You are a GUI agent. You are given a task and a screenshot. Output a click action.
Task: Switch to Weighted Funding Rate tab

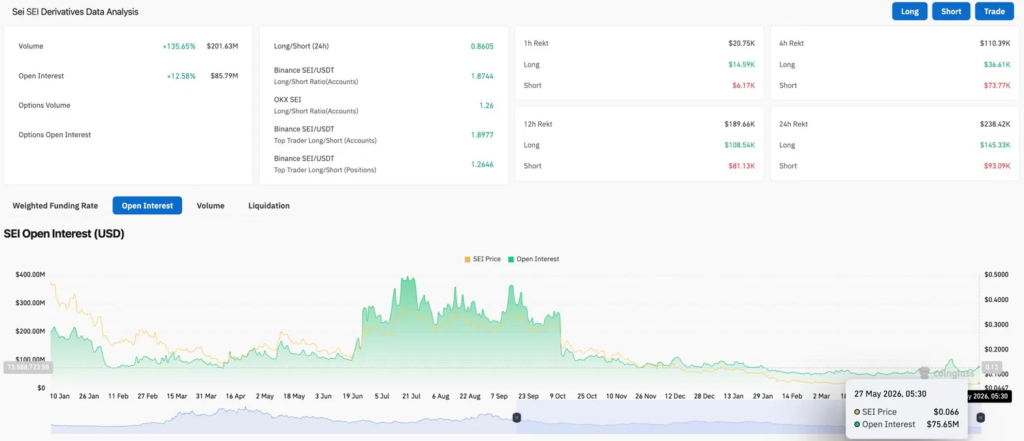tap(56, 205)
